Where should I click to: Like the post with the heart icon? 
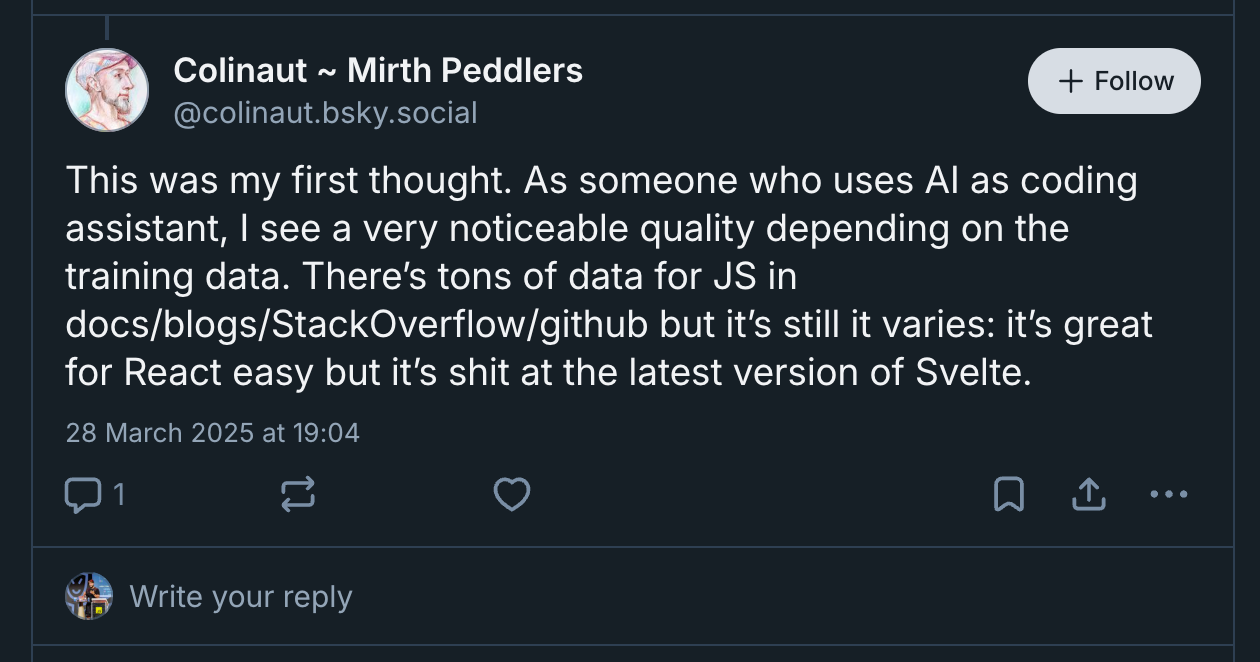tap(512, 494)
